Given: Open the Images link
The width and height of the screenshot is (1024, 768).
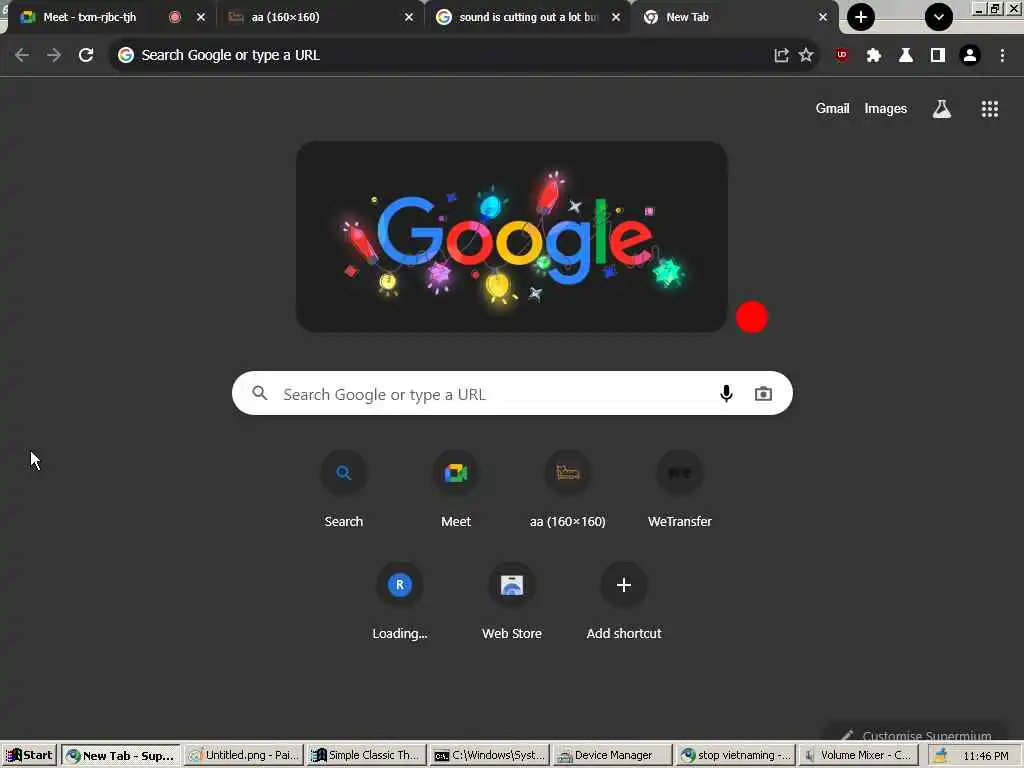Looking at the screenshot, I should [886, 109].
